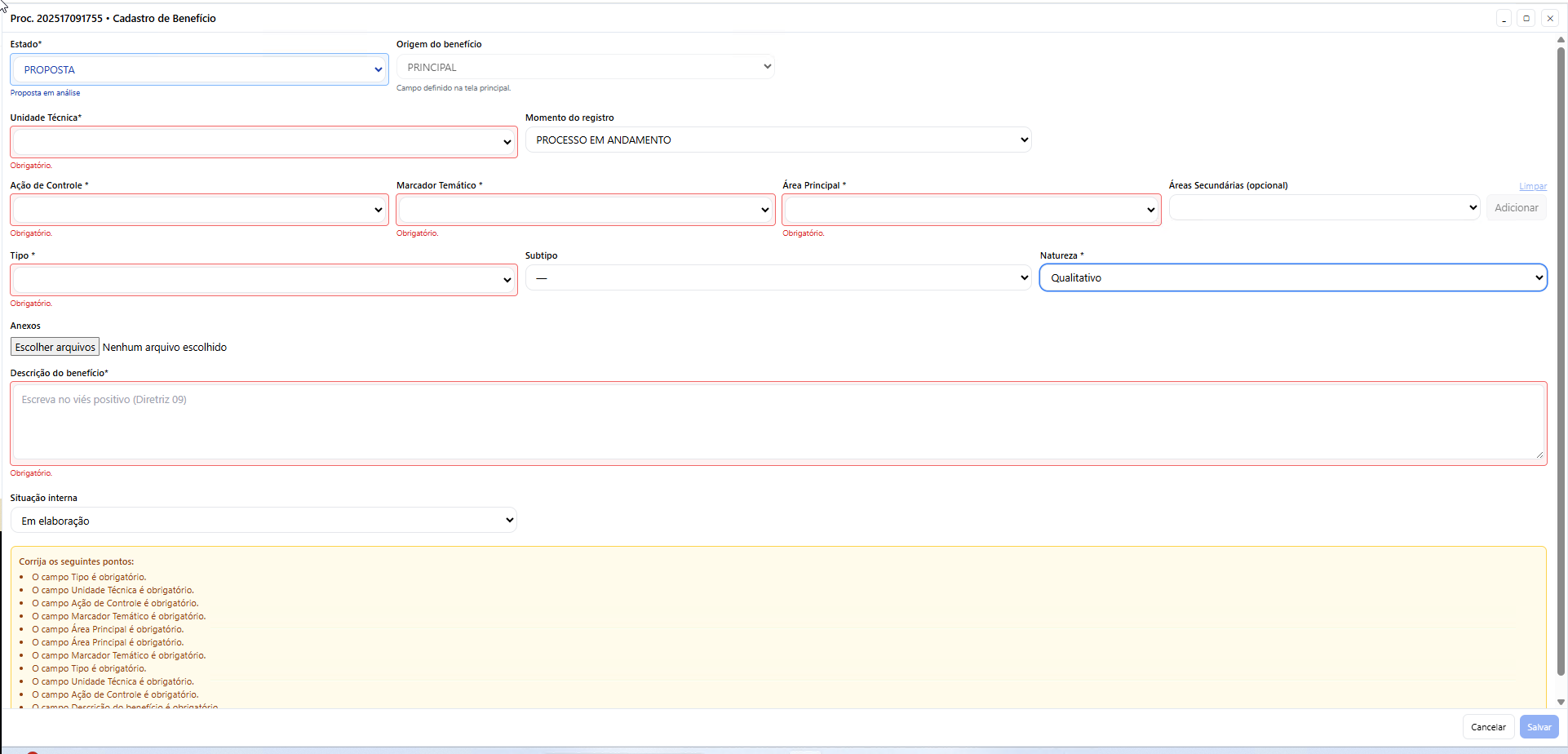This screenshot has width=1568, height=754.
Task: Click the Escolher arquivos button
Action: (x=55, y=347)
